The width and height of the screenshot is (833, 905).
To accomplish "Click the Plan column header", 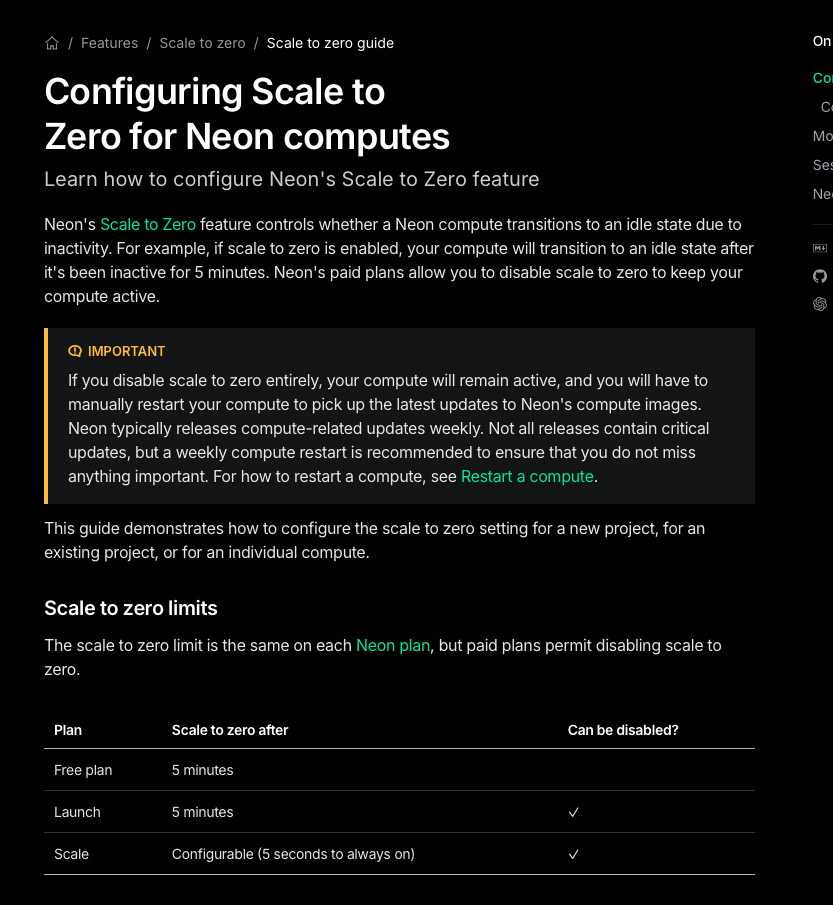I will point(68,730).
